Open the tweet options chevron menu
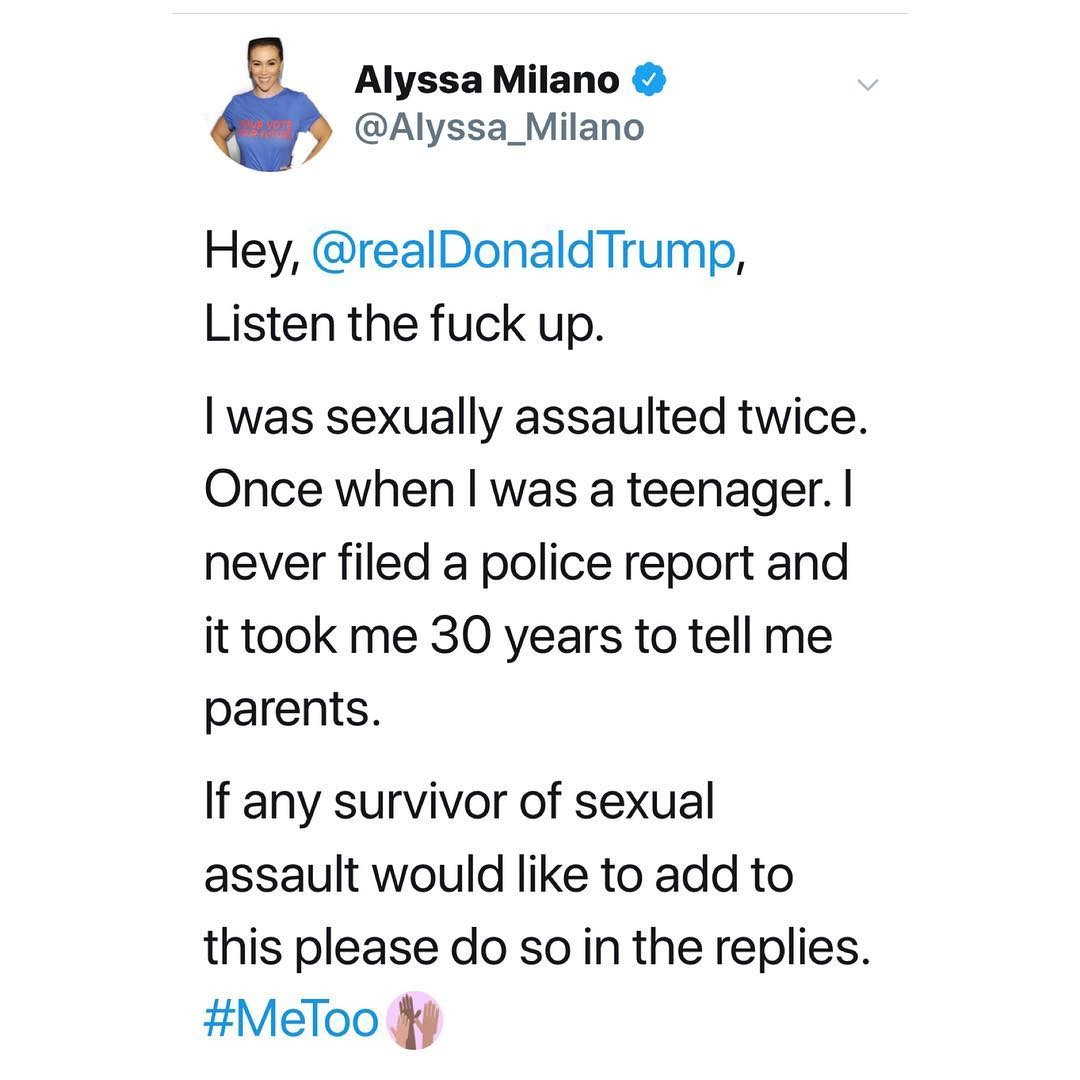This screenshot has height=1080, width=1080. (x=868, y=85)
